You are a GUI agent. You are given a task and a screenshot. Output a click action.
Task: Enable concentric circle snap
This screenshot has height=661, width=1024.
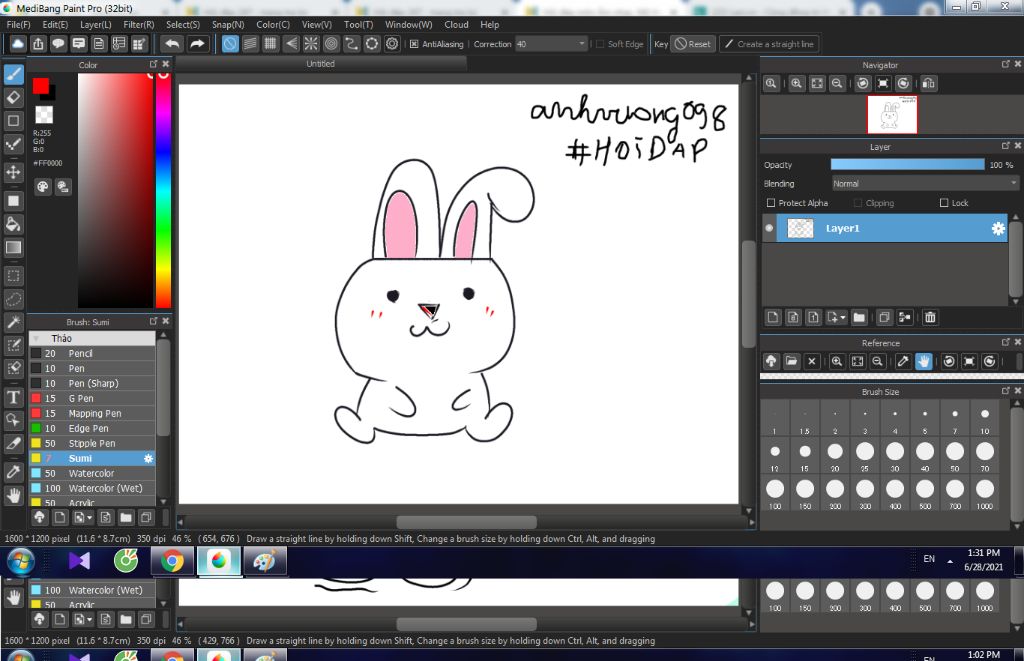coord(331,44)
